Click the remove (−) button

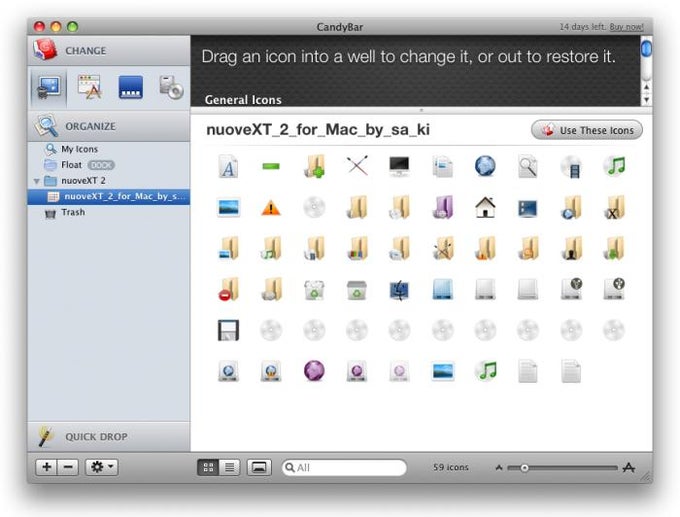pyautogui.click(x=68, y=467)
